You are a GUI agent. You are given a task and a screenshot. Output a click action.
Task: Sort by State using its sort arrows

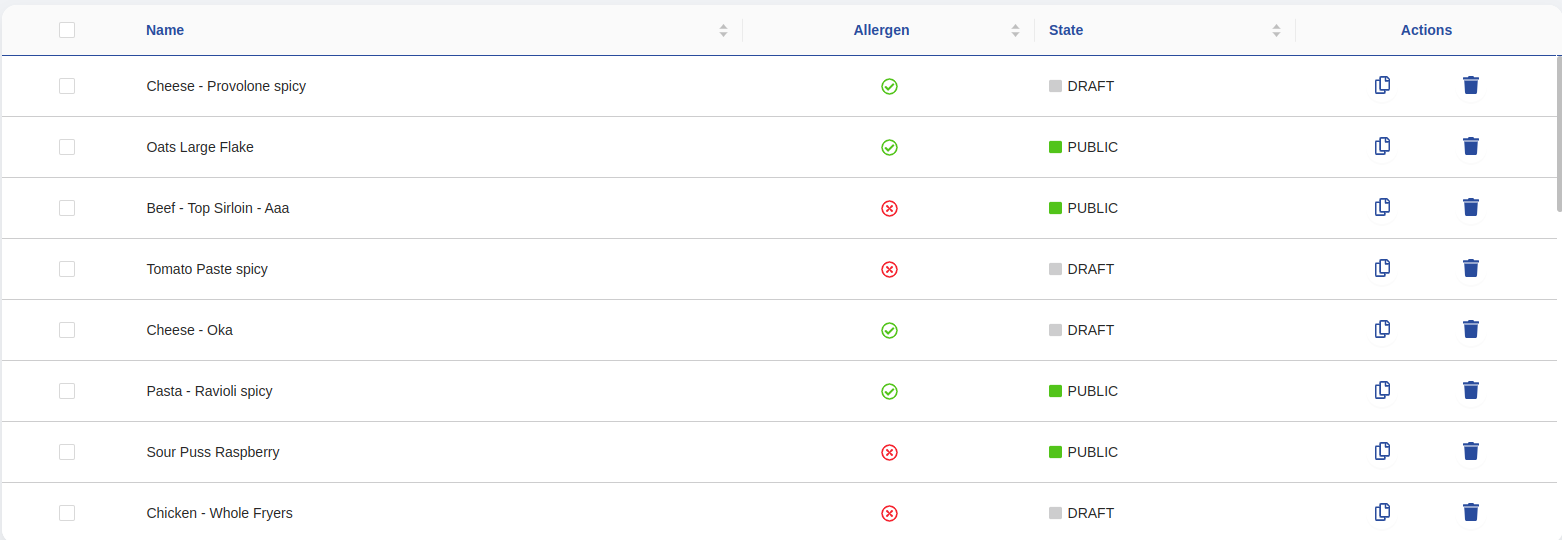pyautogui.click(x=1276, y=30)
